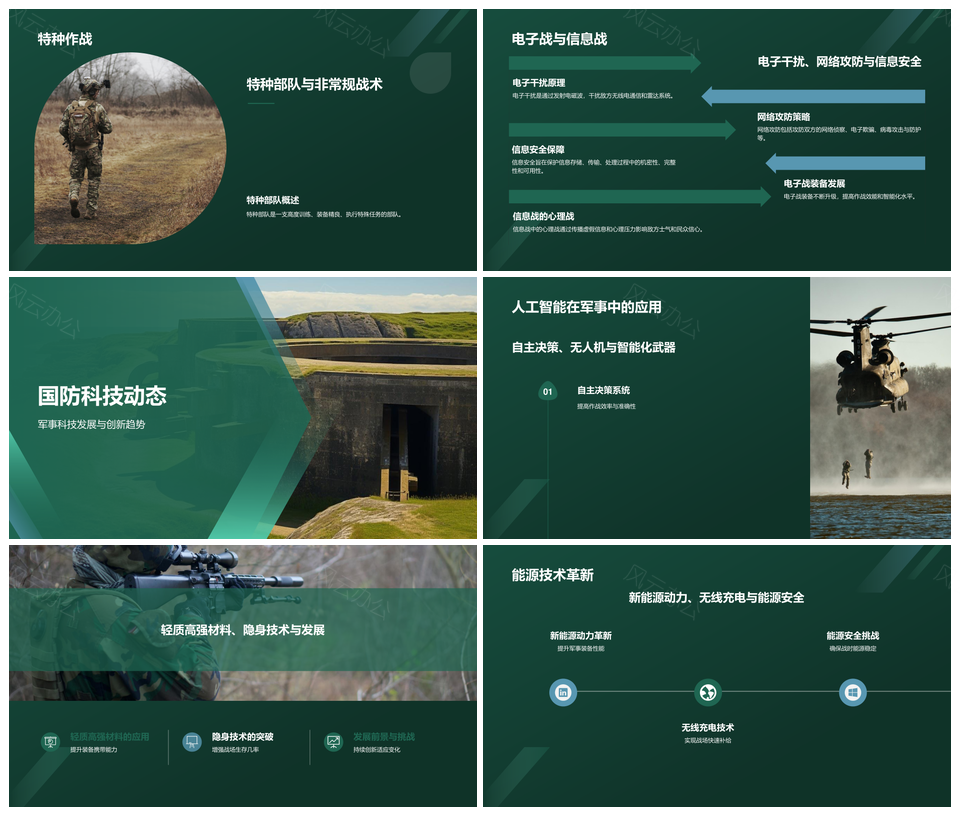Click the 信息战的心理战 subheading
This screenshot has width=960, height=816.
click(543, 216)
